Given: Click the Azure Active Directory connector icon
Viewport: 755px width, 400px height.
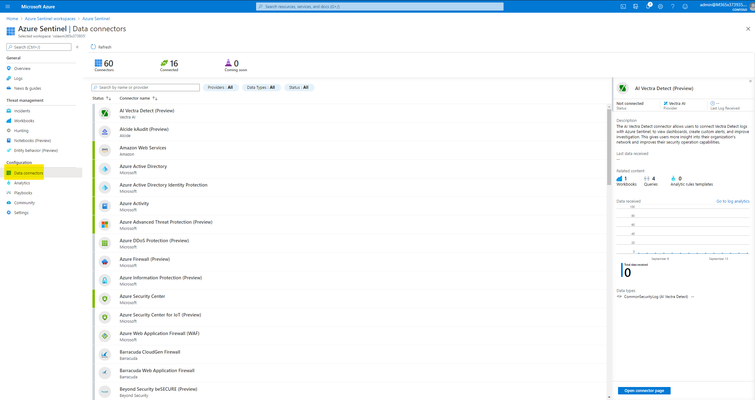Looking at the screenshot, I should (x=104, y=169).
